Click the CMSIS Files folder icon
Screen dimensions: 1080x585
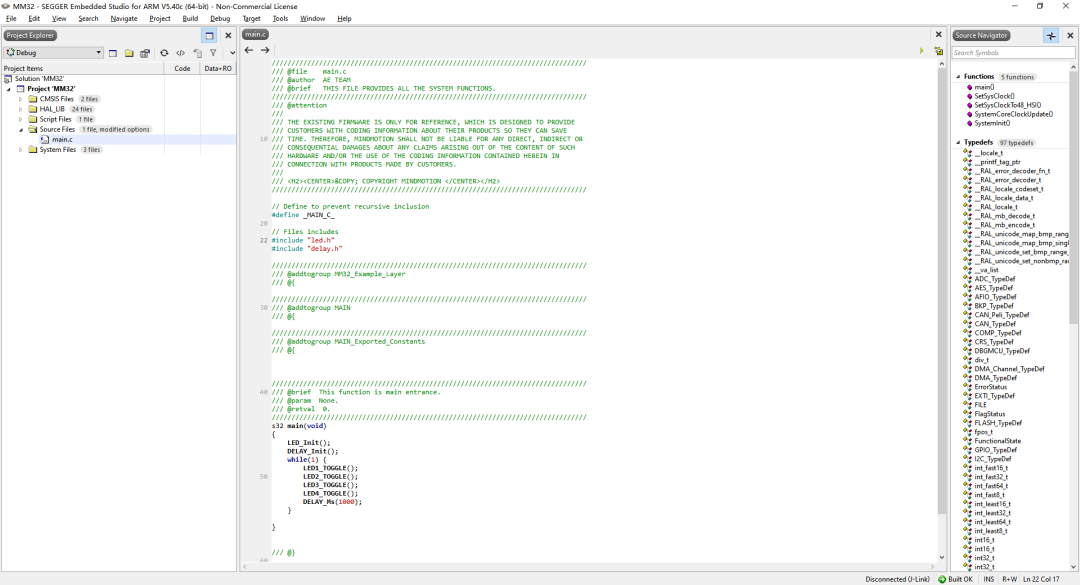32,99
